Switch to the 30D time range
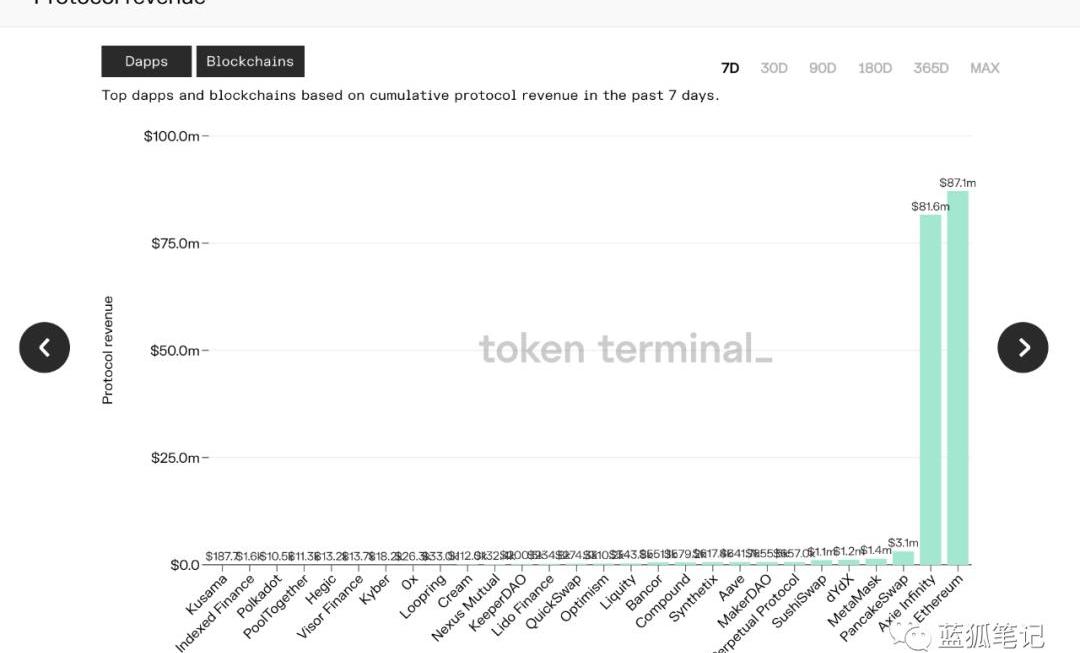 click(774, 68)
